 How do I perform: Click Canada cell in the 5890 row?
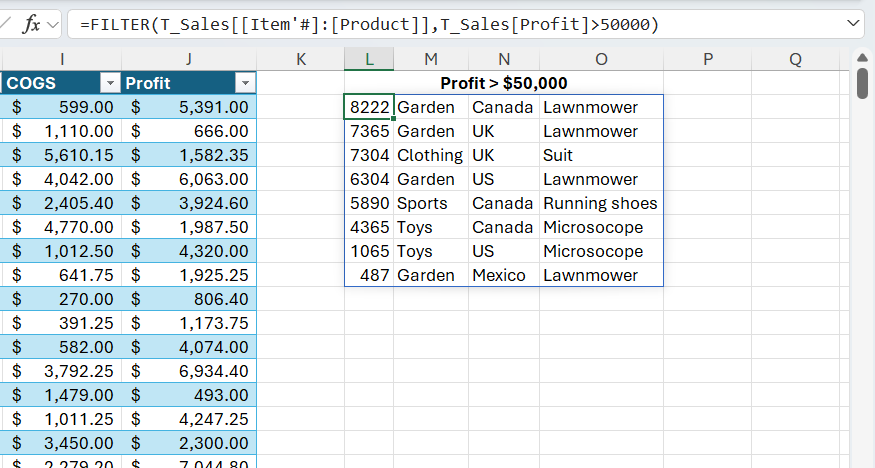[504, 203]
